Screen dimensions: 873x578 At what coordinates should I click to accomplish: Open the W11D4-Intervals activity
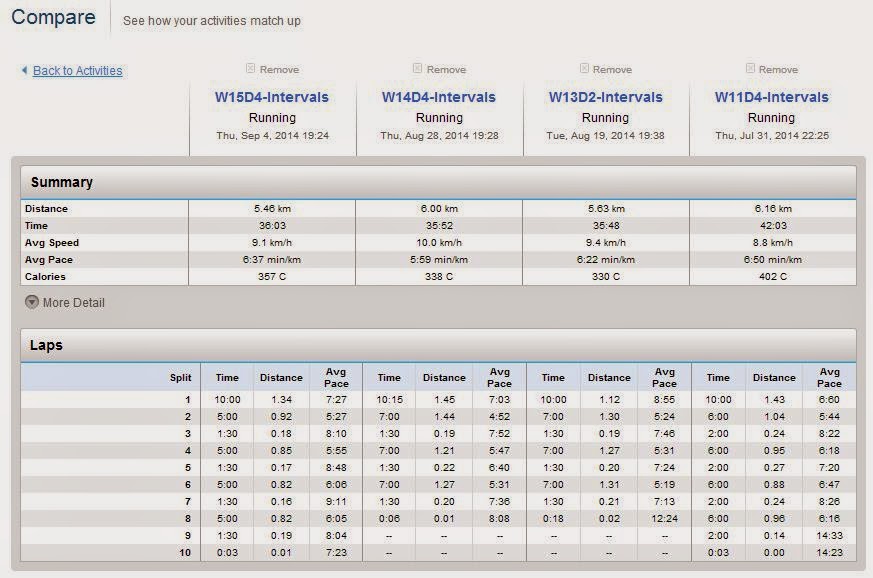(x=772, y=97)
